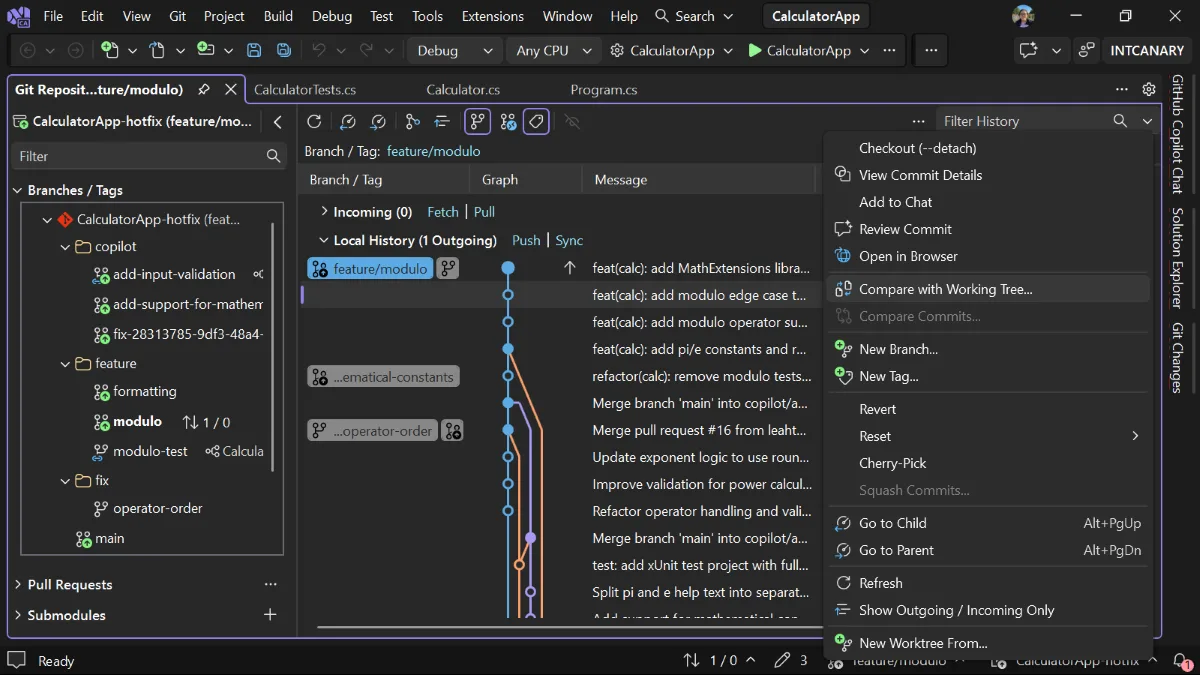The image size is (1200, 675).
Task: Pin the Git Repository tab
Action: (204, 89)
